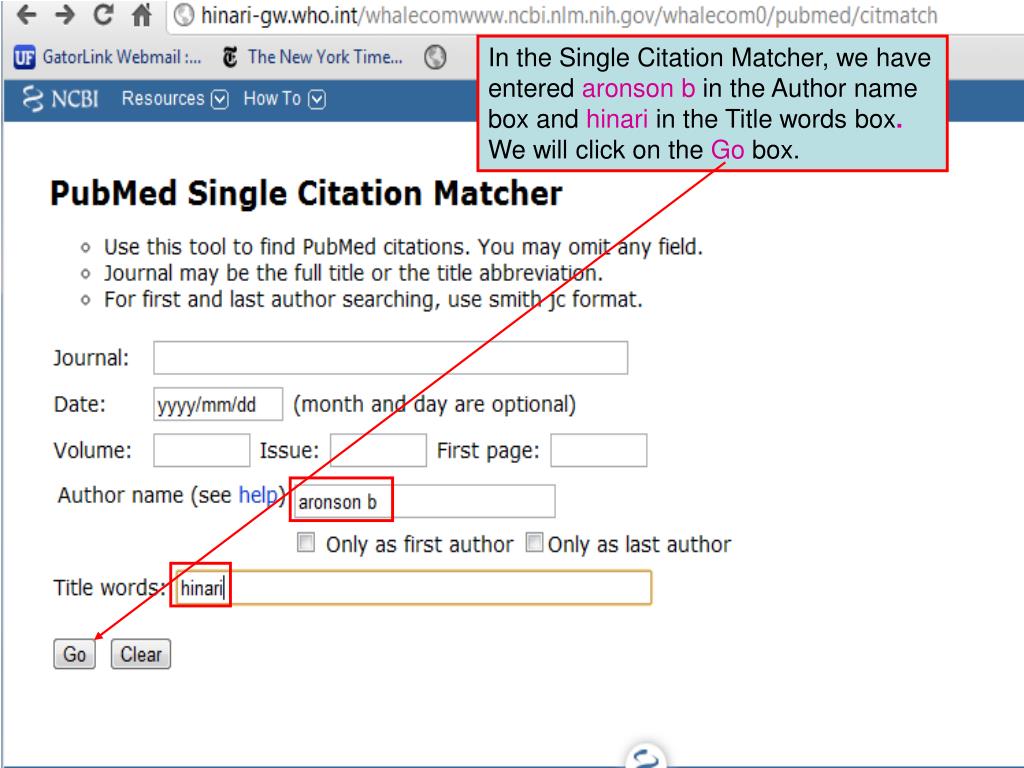Viewport: 1024px width, 768px height.
Task: Expand the How To dropdown menu
Action: pyautogui.click(x=284, y=99)
